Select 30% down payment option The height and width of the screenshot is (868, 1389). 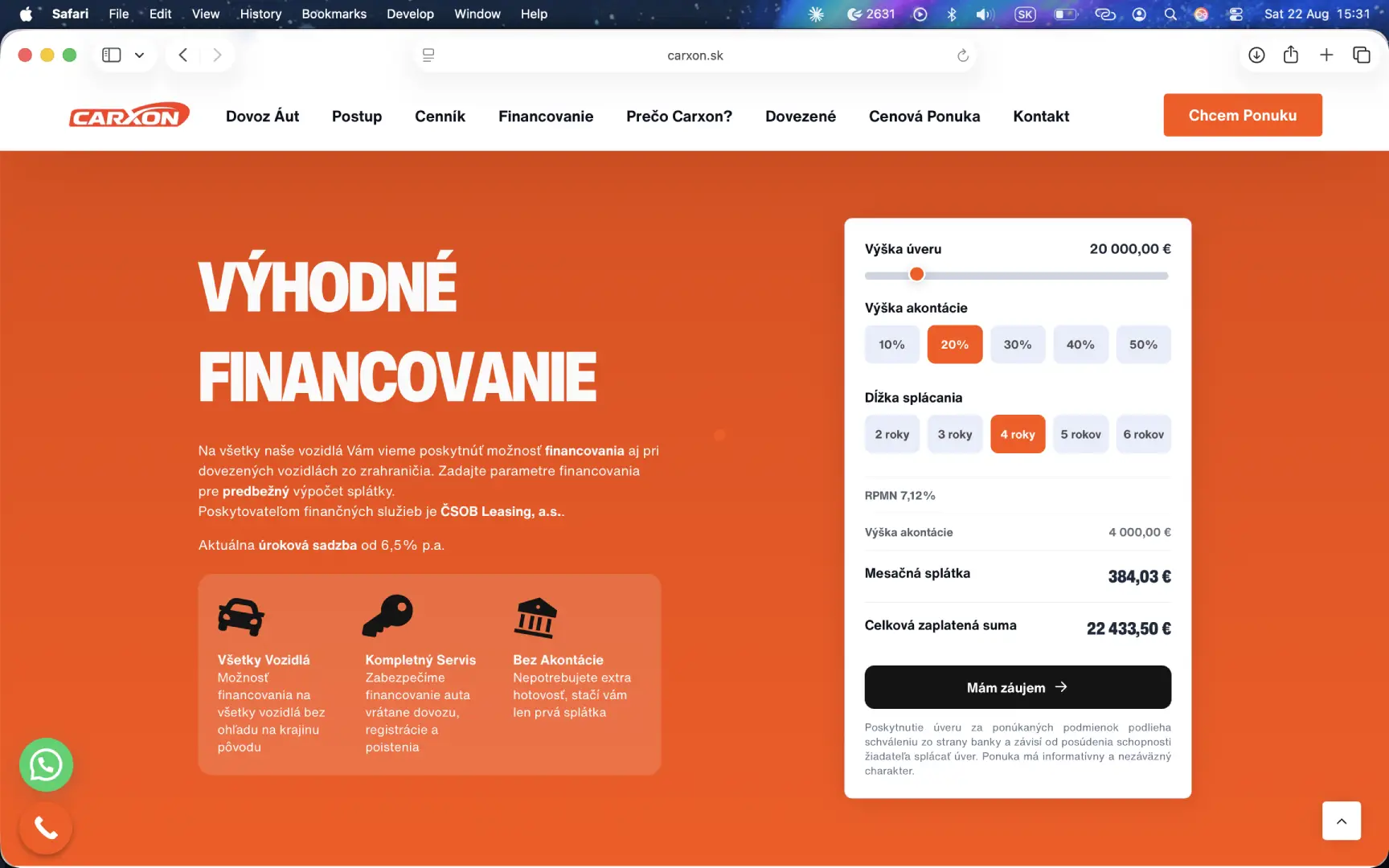1018,344
